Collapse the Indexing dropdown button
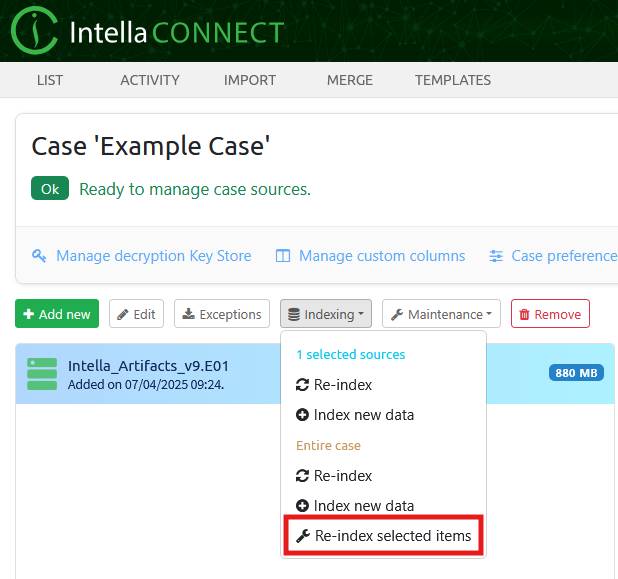 coord(326,314)
